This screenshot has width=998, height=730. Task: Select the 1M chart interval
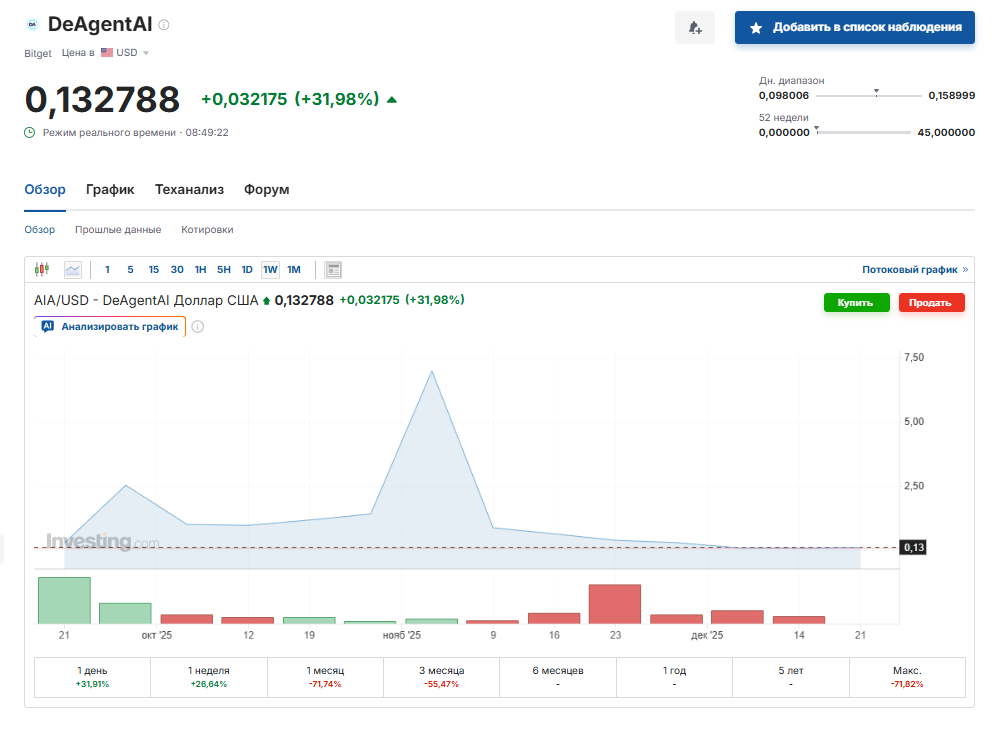[x=294, y=269]
